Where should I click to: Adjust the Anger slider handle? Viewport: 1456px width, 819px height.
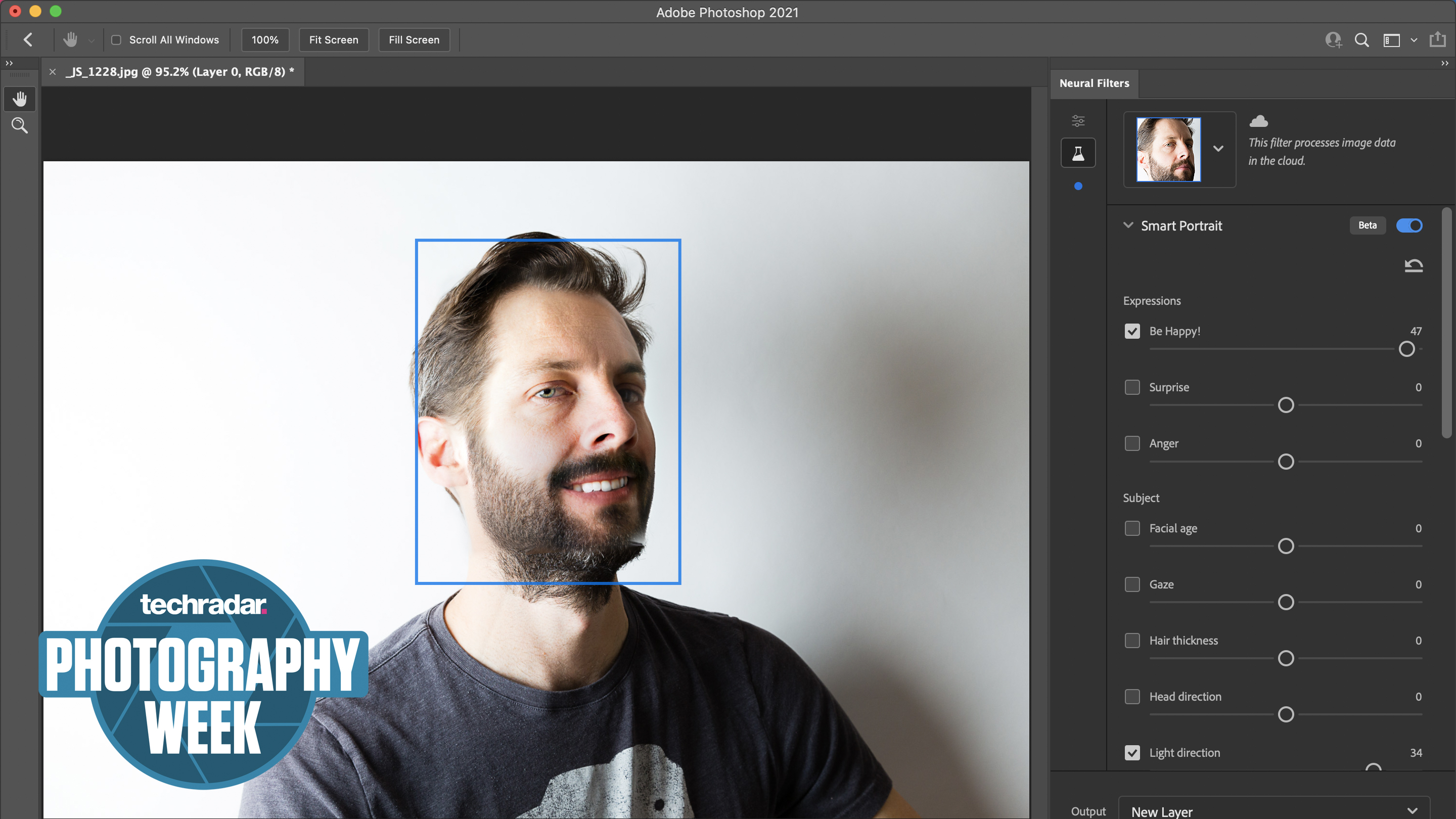pyautogui.click(x=1285, y=461)
